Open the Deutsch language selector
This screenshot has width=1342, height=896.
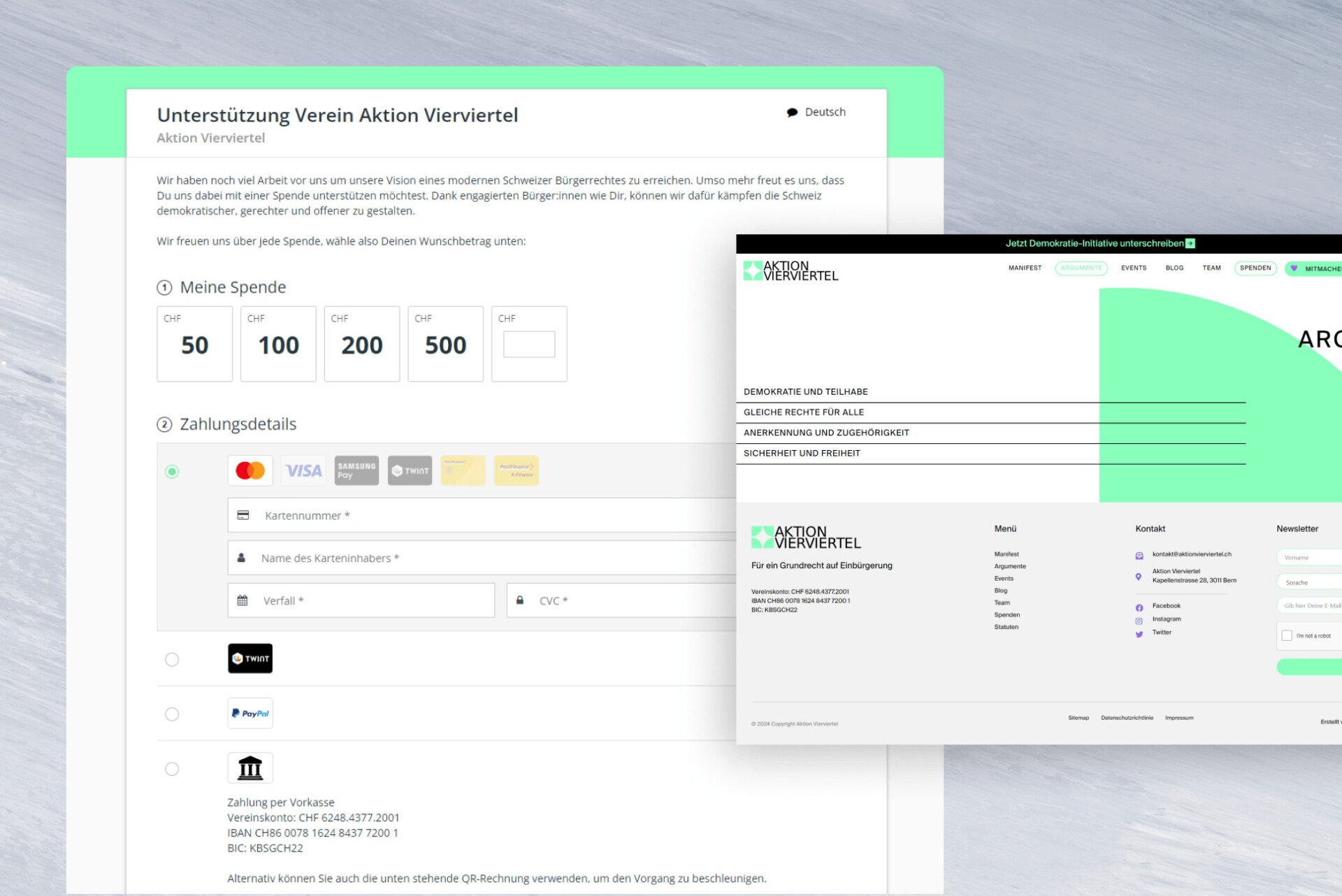(x=816, y=112)
